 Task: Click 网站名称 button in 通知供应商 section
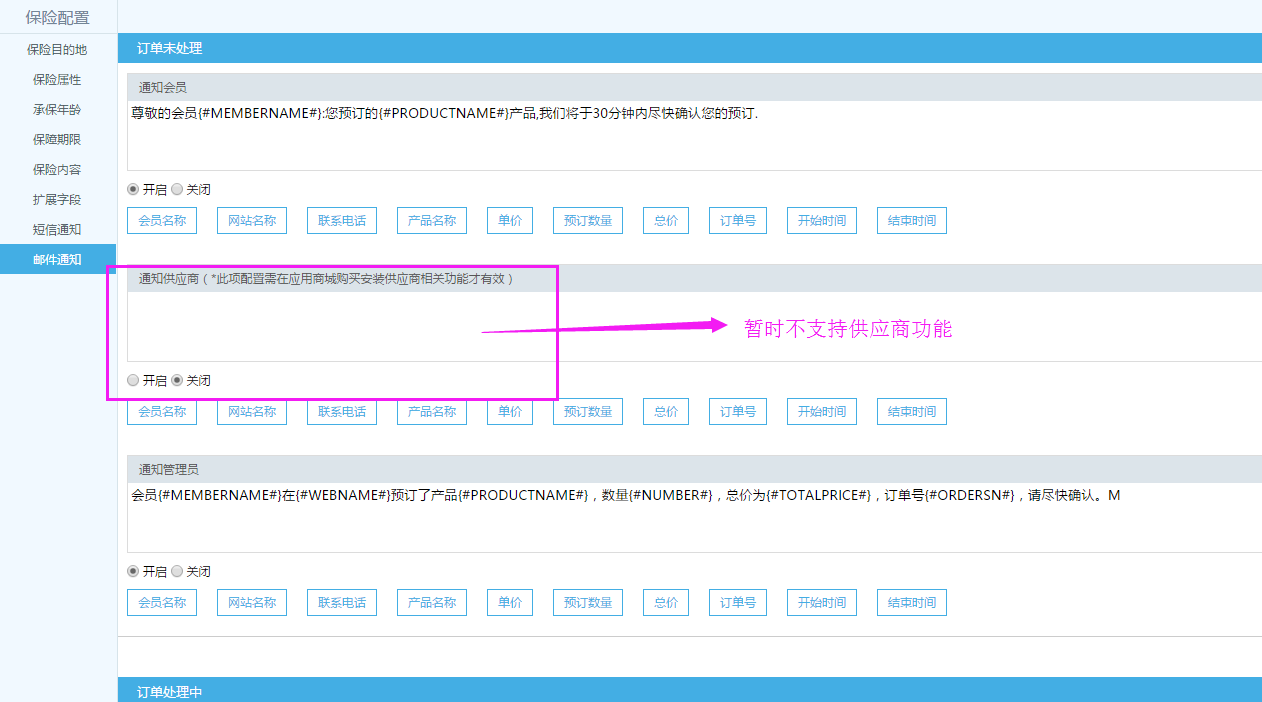coord(252,412)
